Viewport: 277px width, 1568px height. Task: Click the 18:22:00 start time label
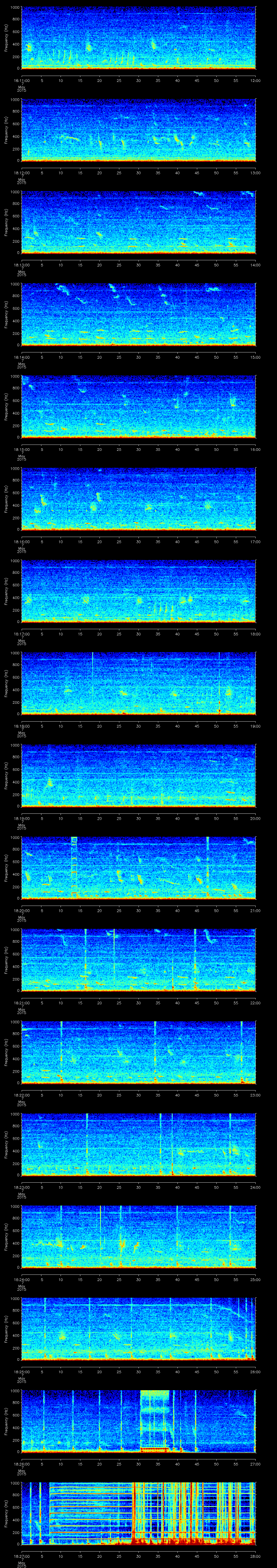click(21, 1096)
